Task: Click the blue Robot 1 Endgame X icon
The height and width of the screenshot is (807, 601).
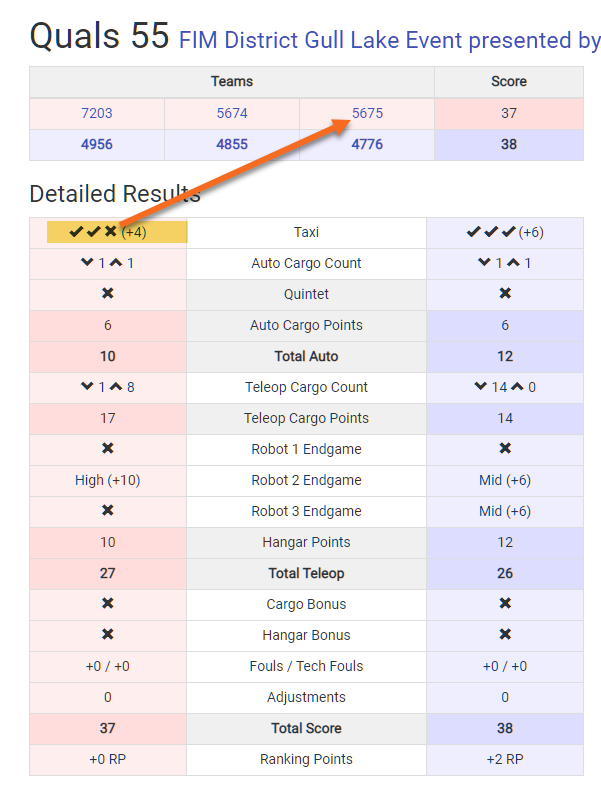Action: tap(505, 448)
